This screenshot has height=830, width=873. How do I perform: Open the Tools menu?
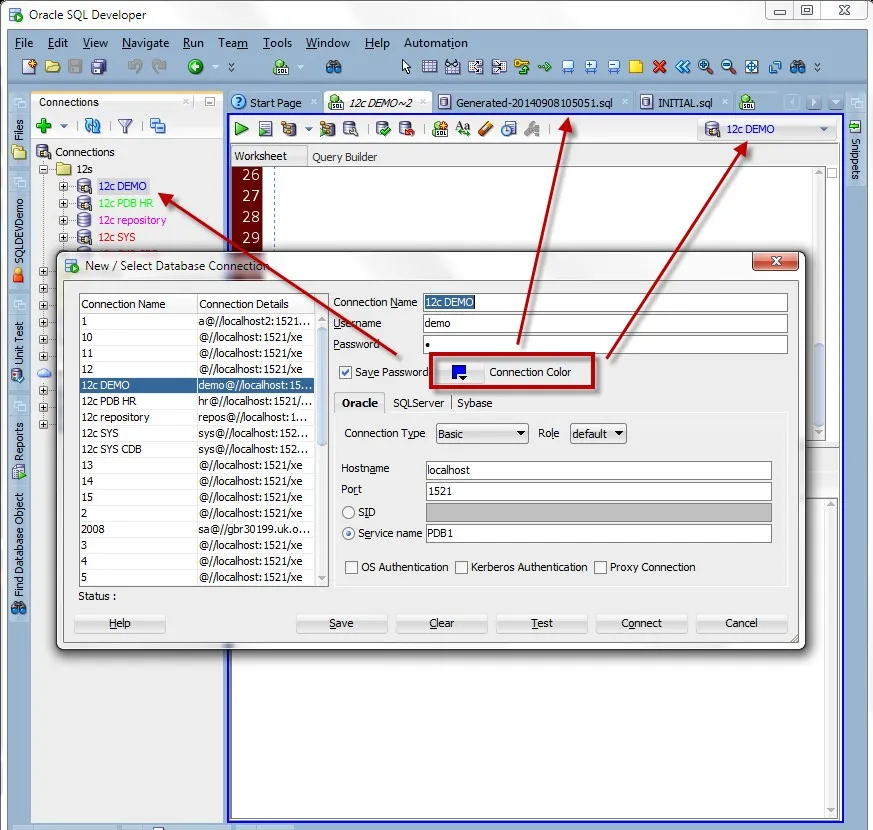(277, 43)
